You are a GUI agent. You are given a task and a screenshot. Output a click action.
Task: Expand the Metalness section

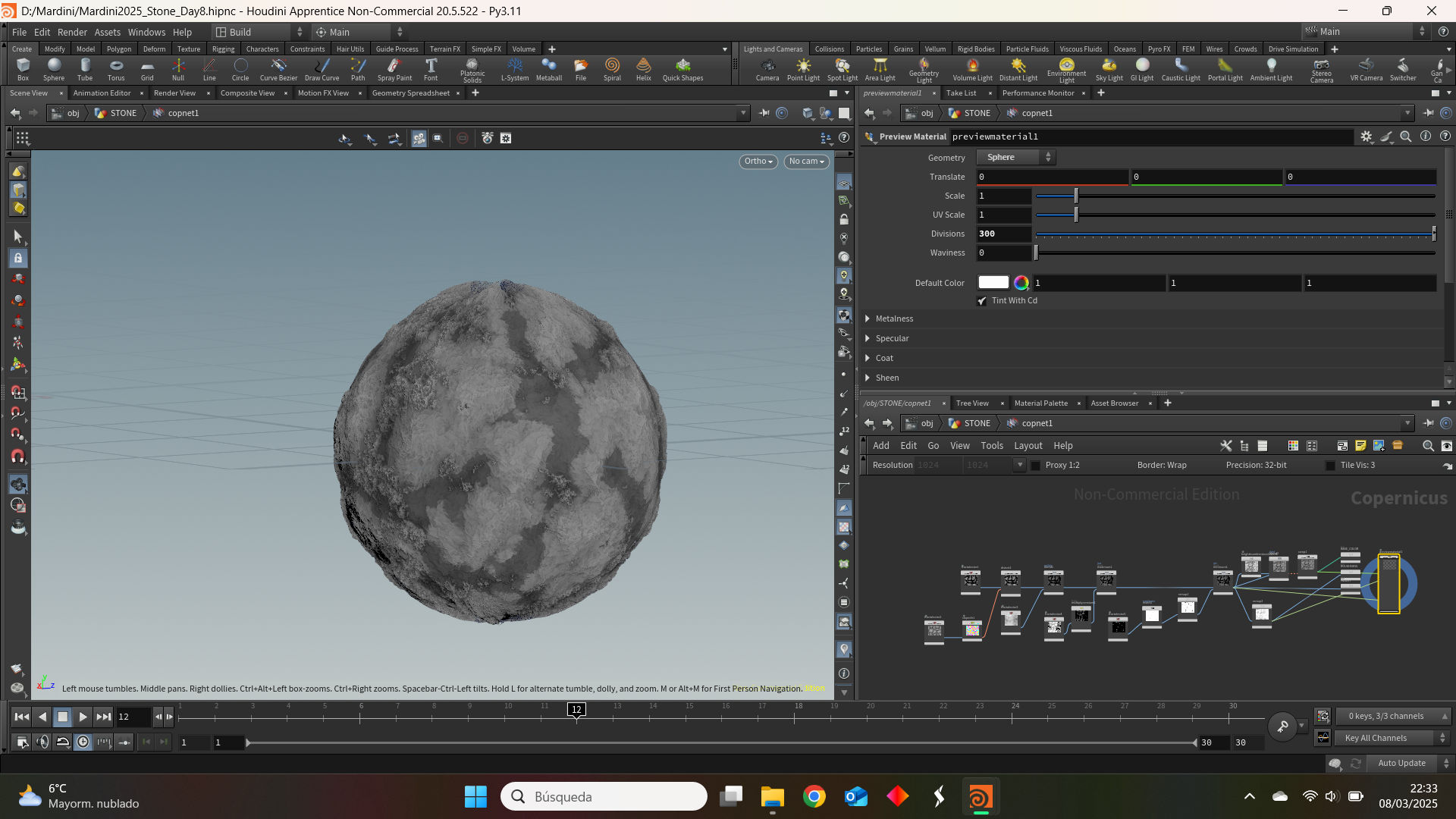pos(893,318)
